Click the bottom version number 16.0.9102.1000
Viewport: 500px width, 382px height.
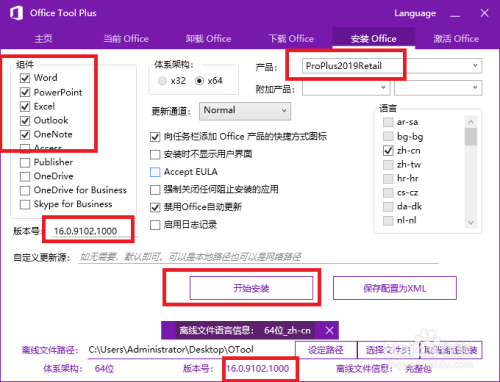(258, 369)
